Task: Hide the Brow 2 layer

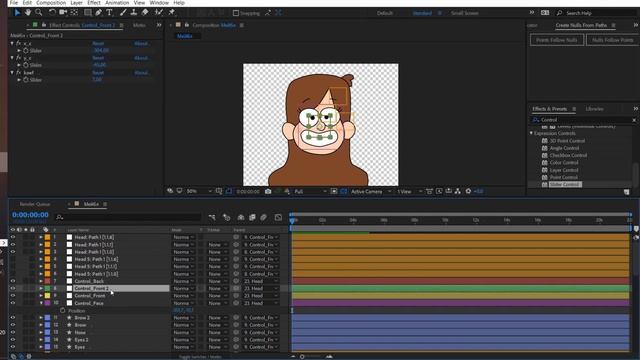Action: (x=13, y=318)
